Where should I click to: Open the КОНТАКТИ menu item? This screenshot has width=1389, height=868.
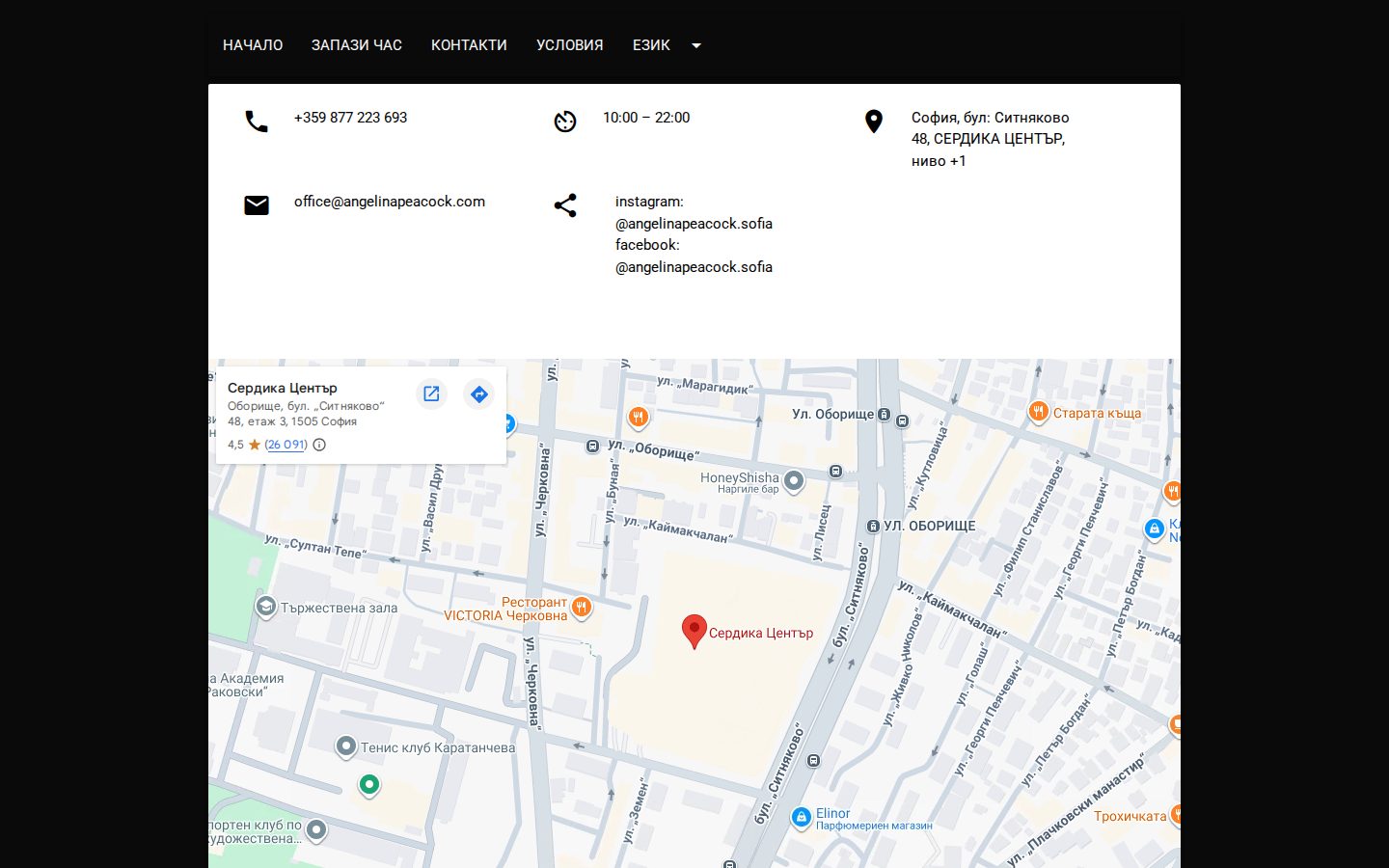[469, 45]
